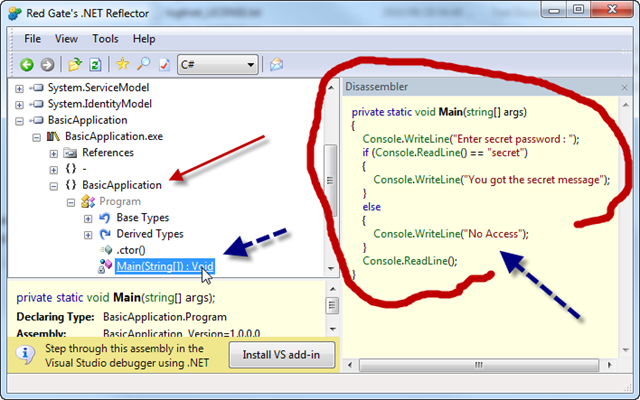Image resolution: width=640 pixels, height=400 pixels.
Task: Click Console.WriteLine in the No Access line
Action: pos(417,234)
